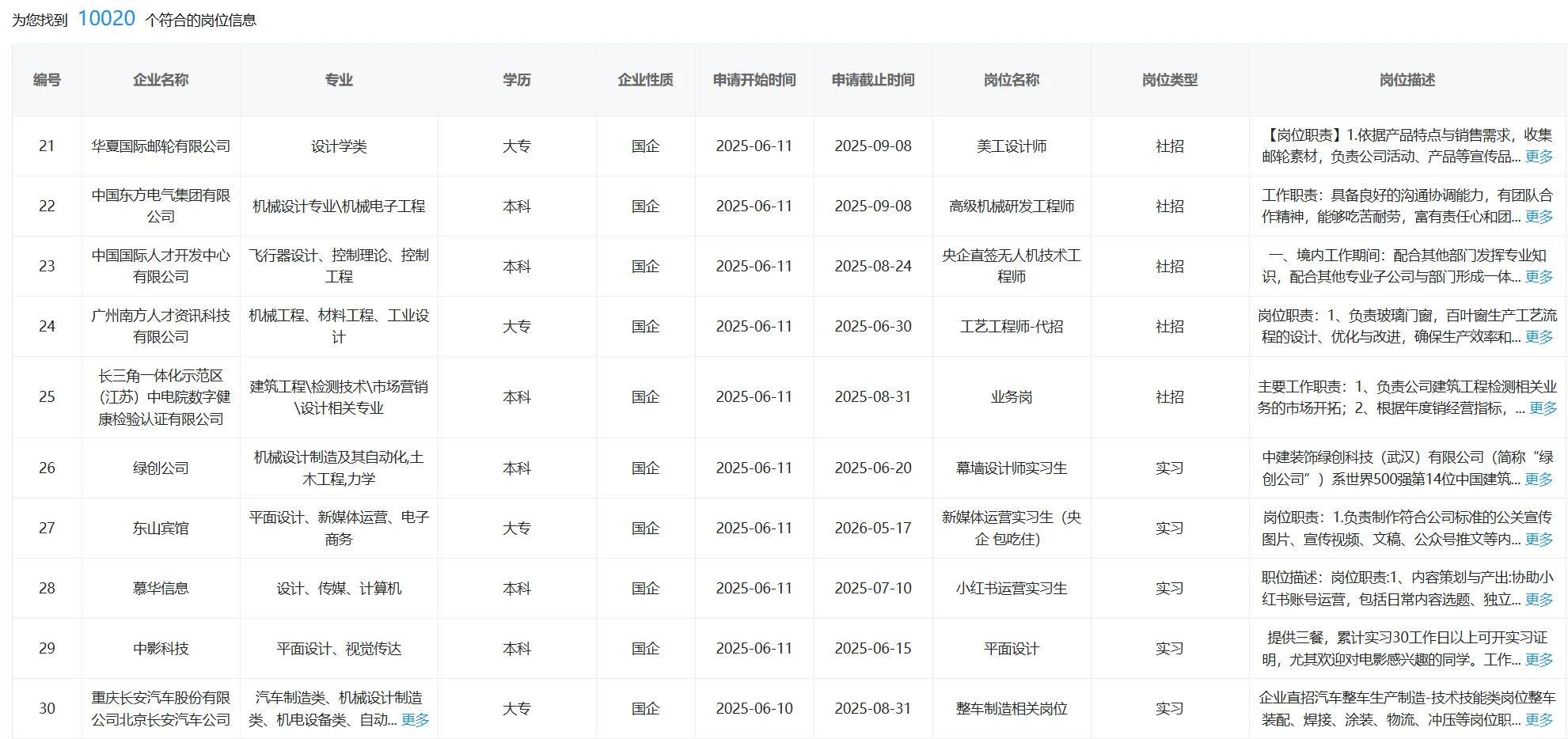Click the 申请截止时间 column header
The height and width of the screenshot is (739, 1568).
[873, 79]
